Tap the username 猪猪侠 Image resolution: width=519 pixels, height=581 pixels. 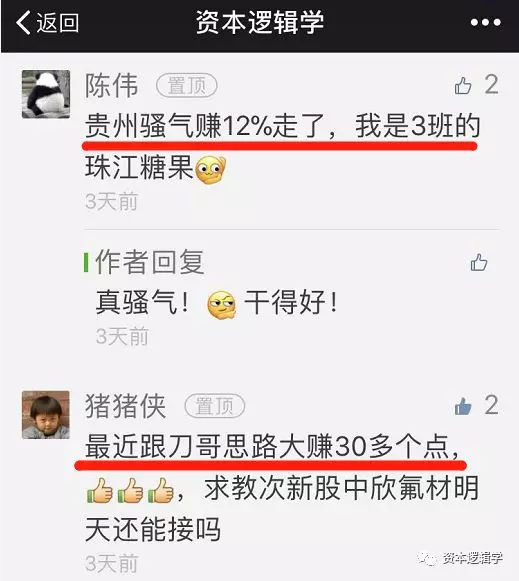coord(125,406)
